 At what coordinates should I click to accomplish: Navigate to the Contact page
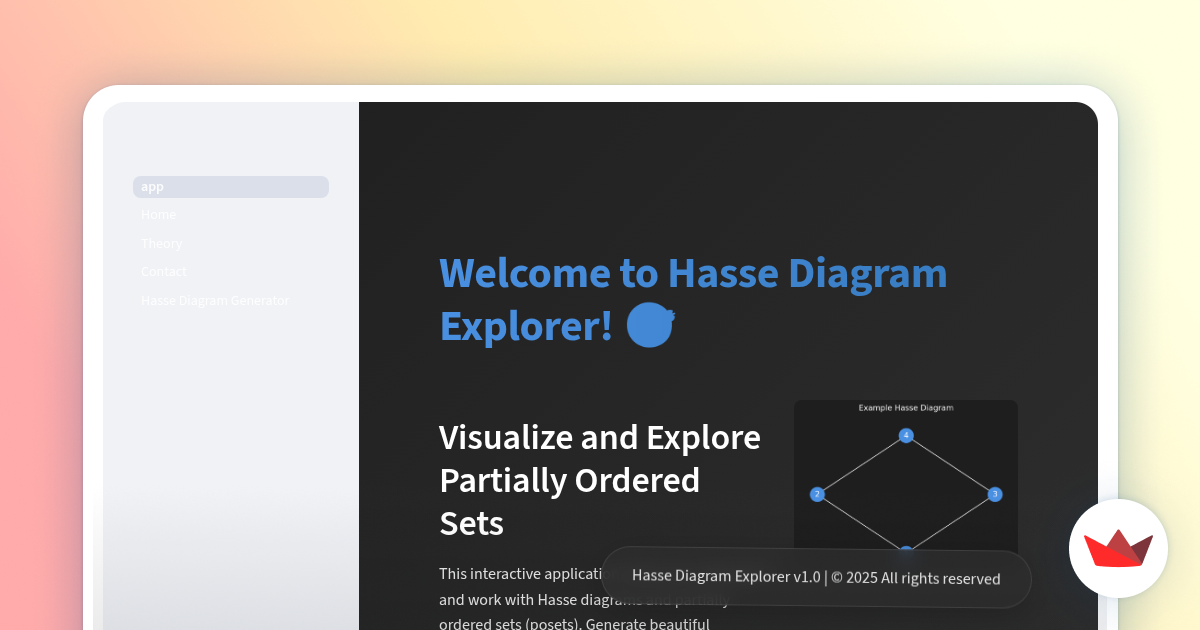pyautogui.click(x=164, y=271)
